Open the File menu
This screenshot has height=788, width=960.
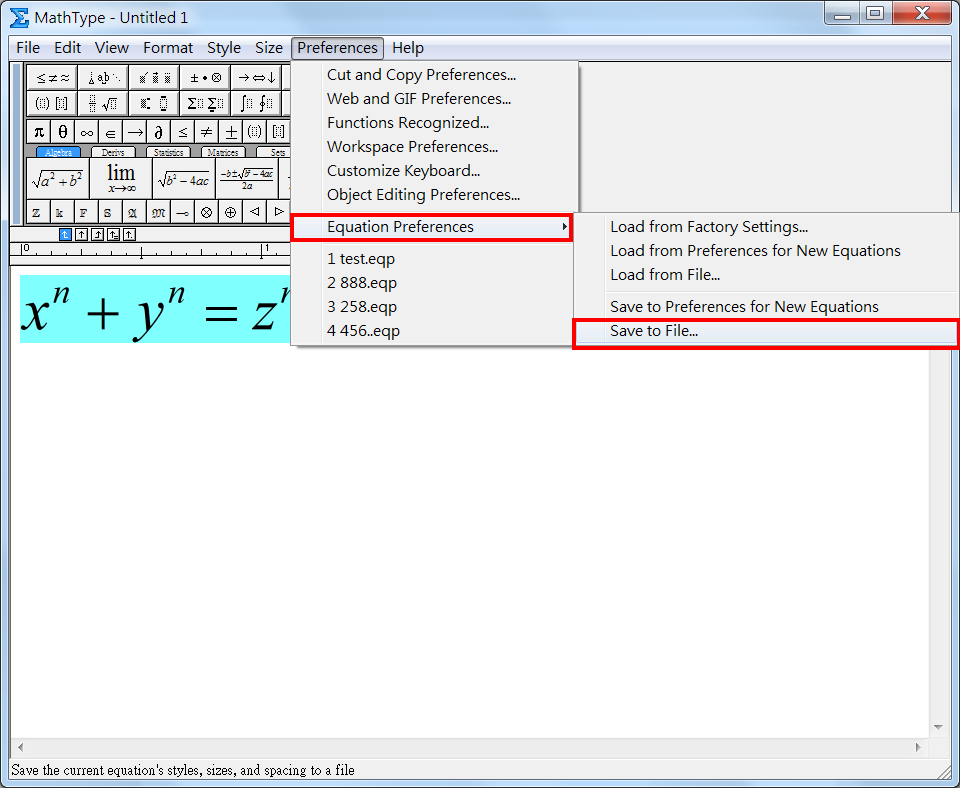click(x=28, y=48)
